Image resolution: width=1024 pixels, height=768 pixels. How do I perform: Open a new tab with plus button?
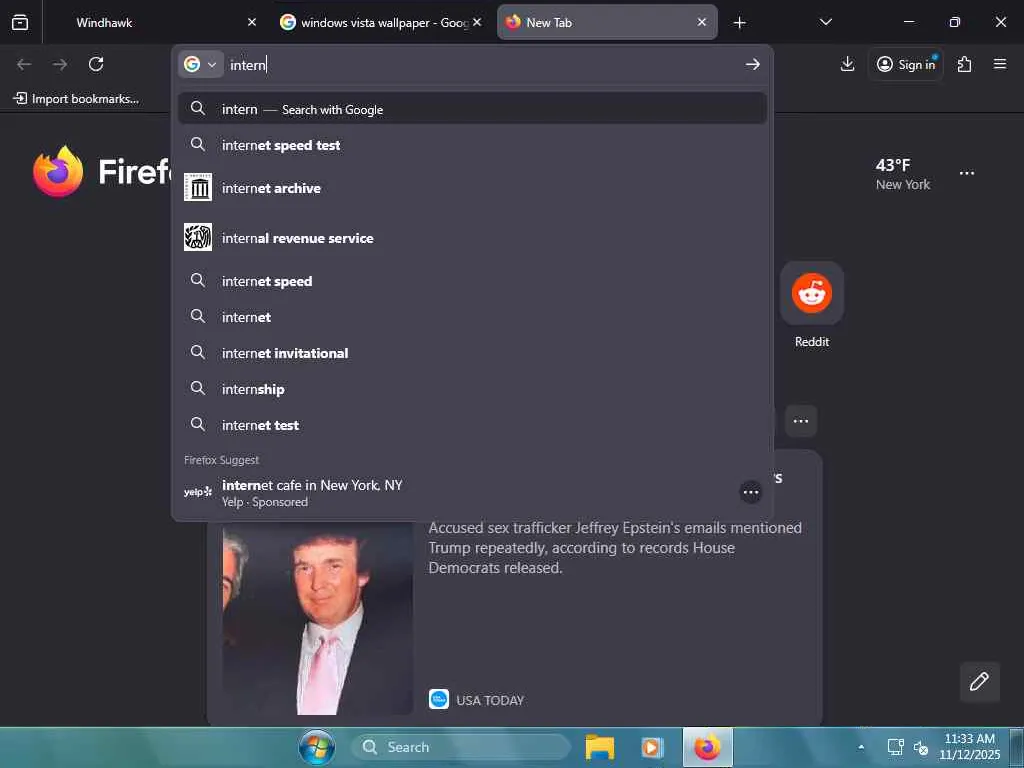pyautogui.click(x=739, y=23)
